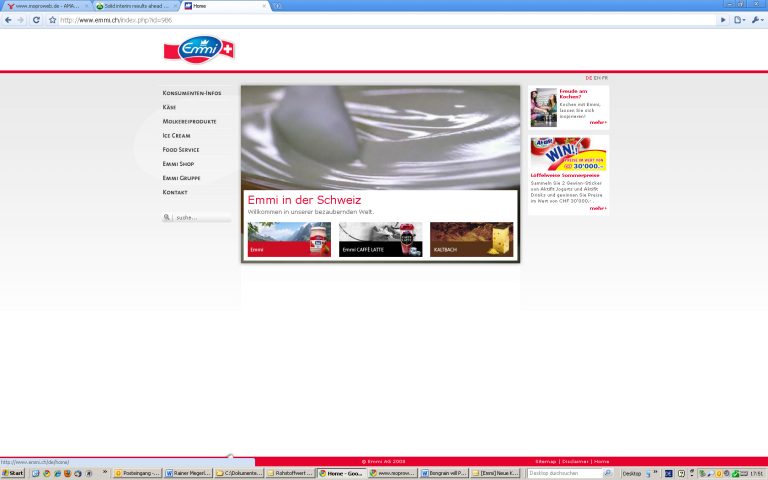
Task: Click the magnifier icon in site search
Action: click(x=167, y=217)
